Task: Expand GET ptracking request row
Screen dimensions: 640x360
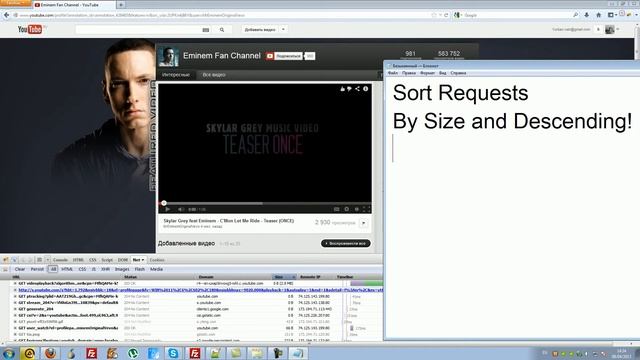Action: [x=15, y=296]
